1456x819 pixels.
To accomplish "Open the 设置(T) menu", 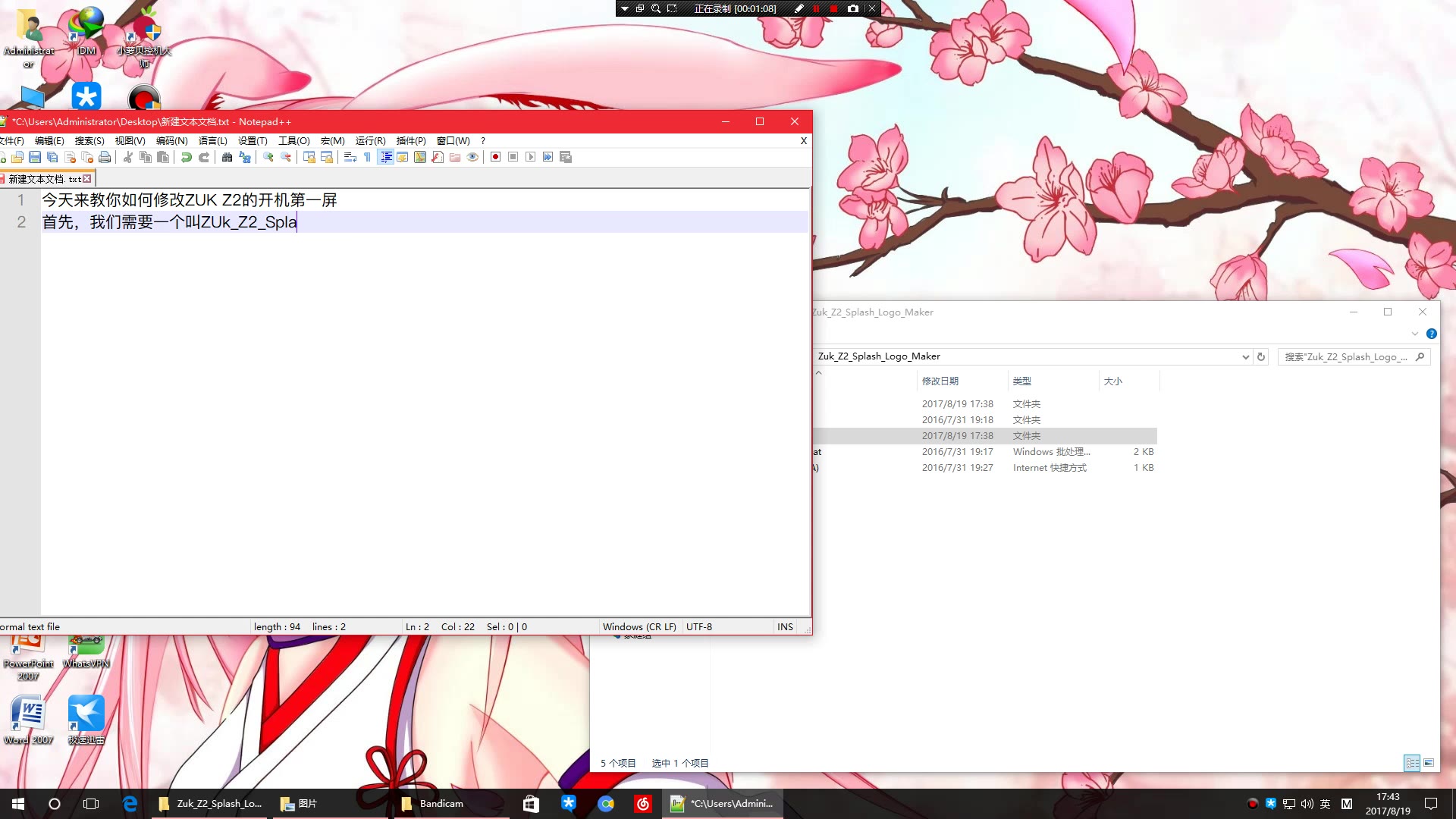I will 253,141.
